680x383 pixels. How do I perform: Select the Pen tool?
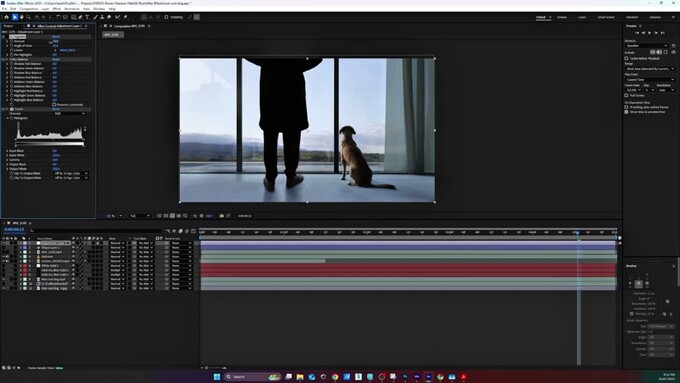pos(80,17)
